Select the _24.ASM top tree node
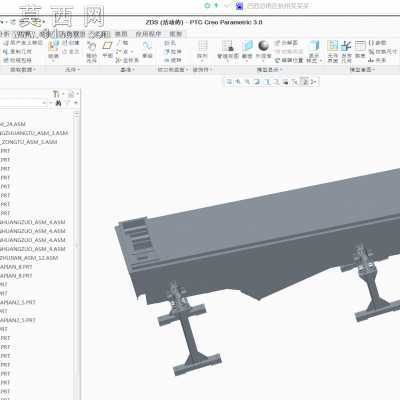 [x=13, y=124]
